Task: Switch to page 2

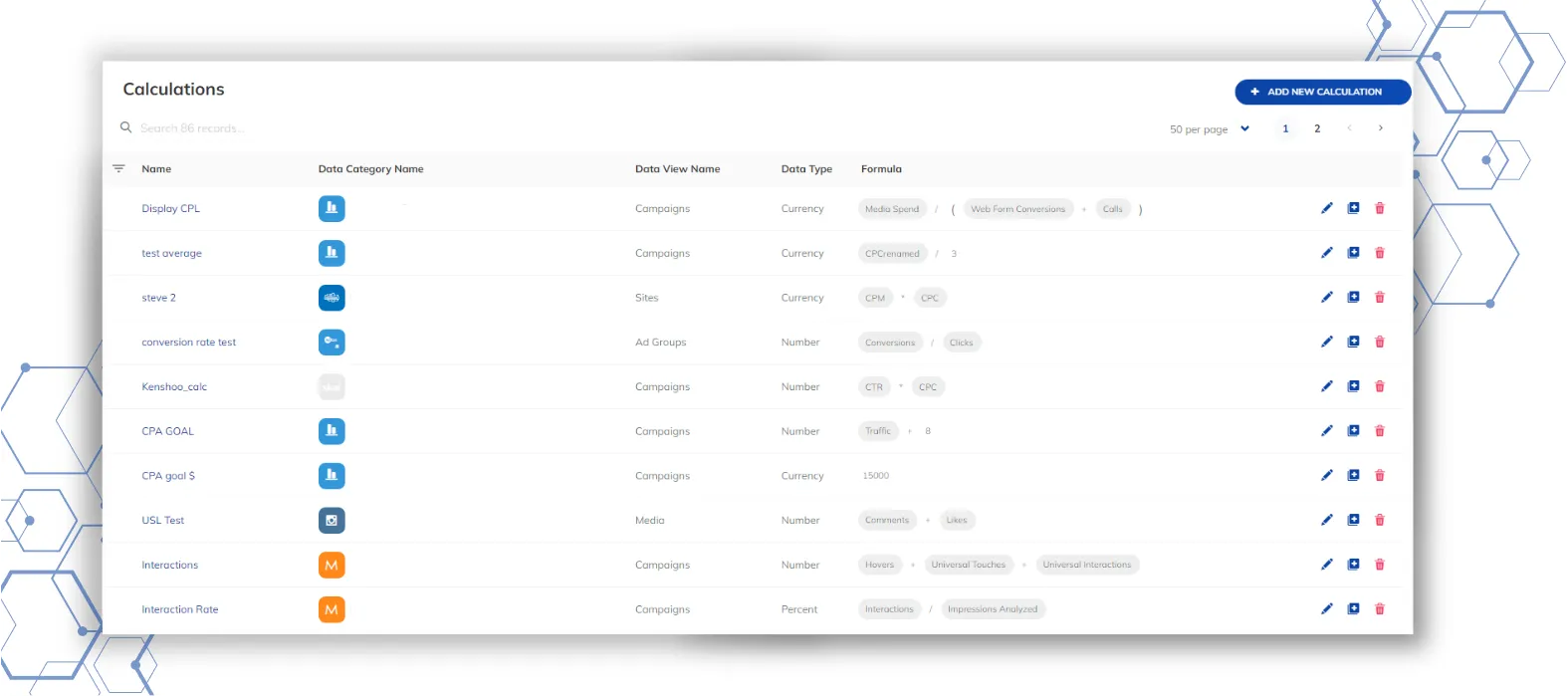Action: coord(1317,128)
